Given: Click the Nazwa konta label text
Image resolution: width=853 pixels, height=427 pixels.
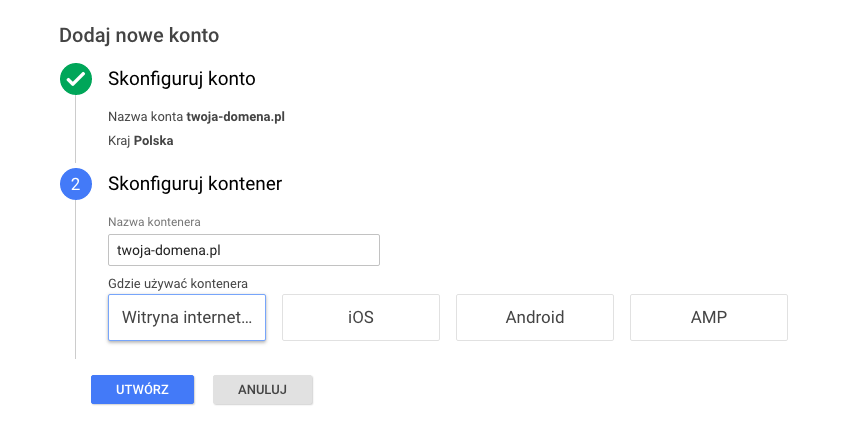Looking at the screenshot, I should point(145,117).
